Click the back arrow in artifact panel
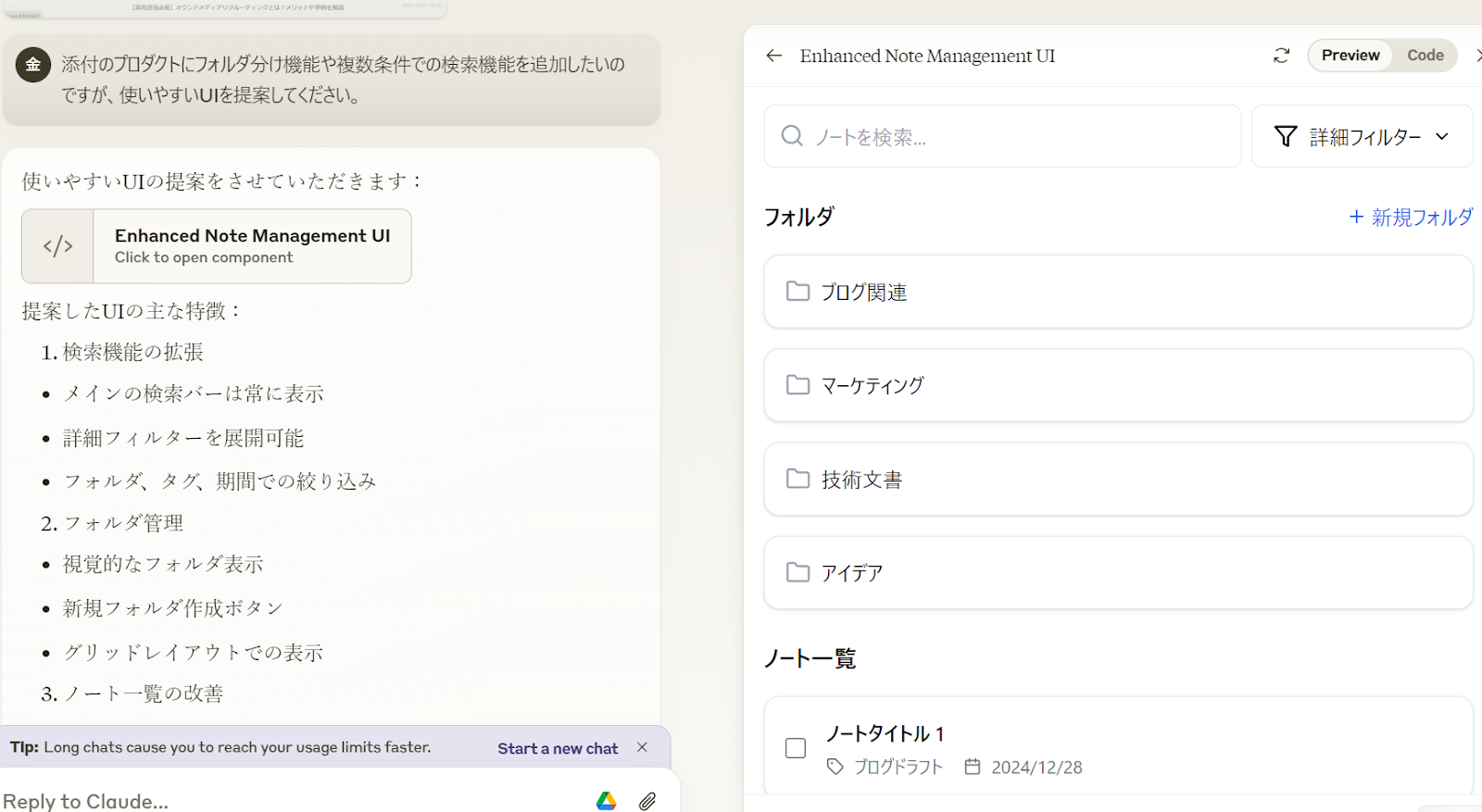The image size is (1482, 812). click(x=774, y=56)
